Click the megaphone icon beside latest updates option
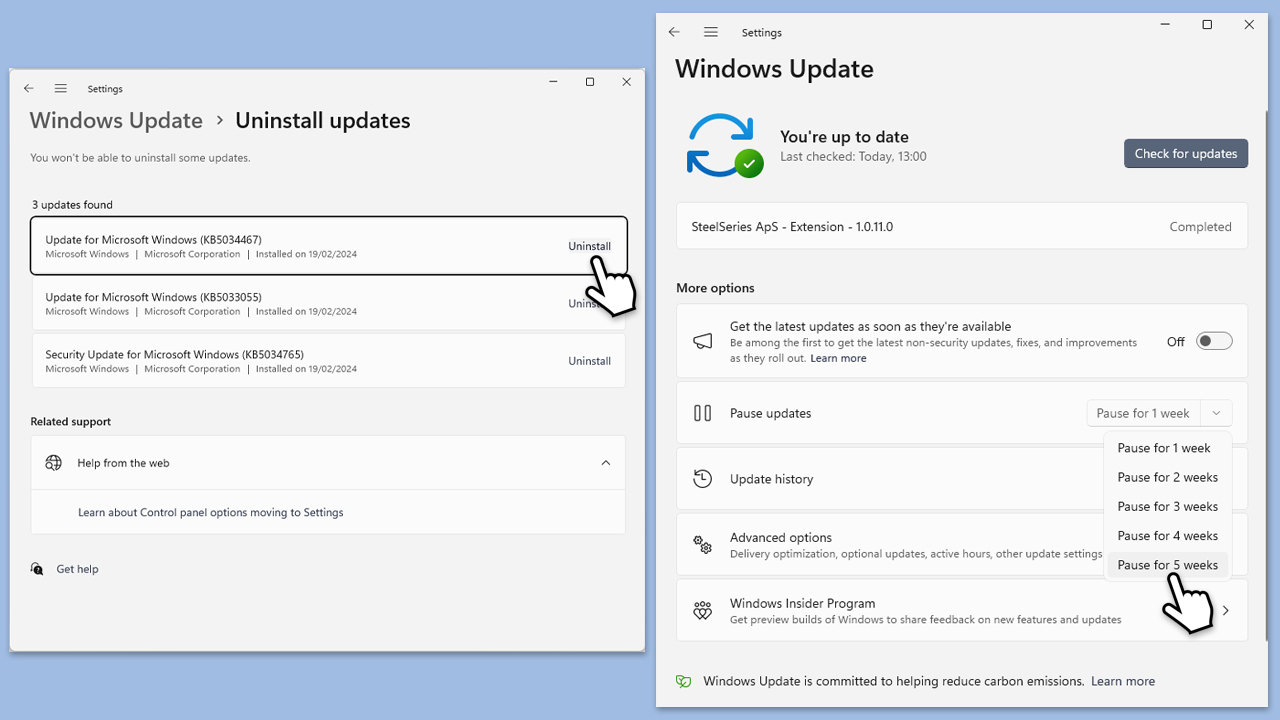This screenshot has height=720, width=1280. point(703,341)
